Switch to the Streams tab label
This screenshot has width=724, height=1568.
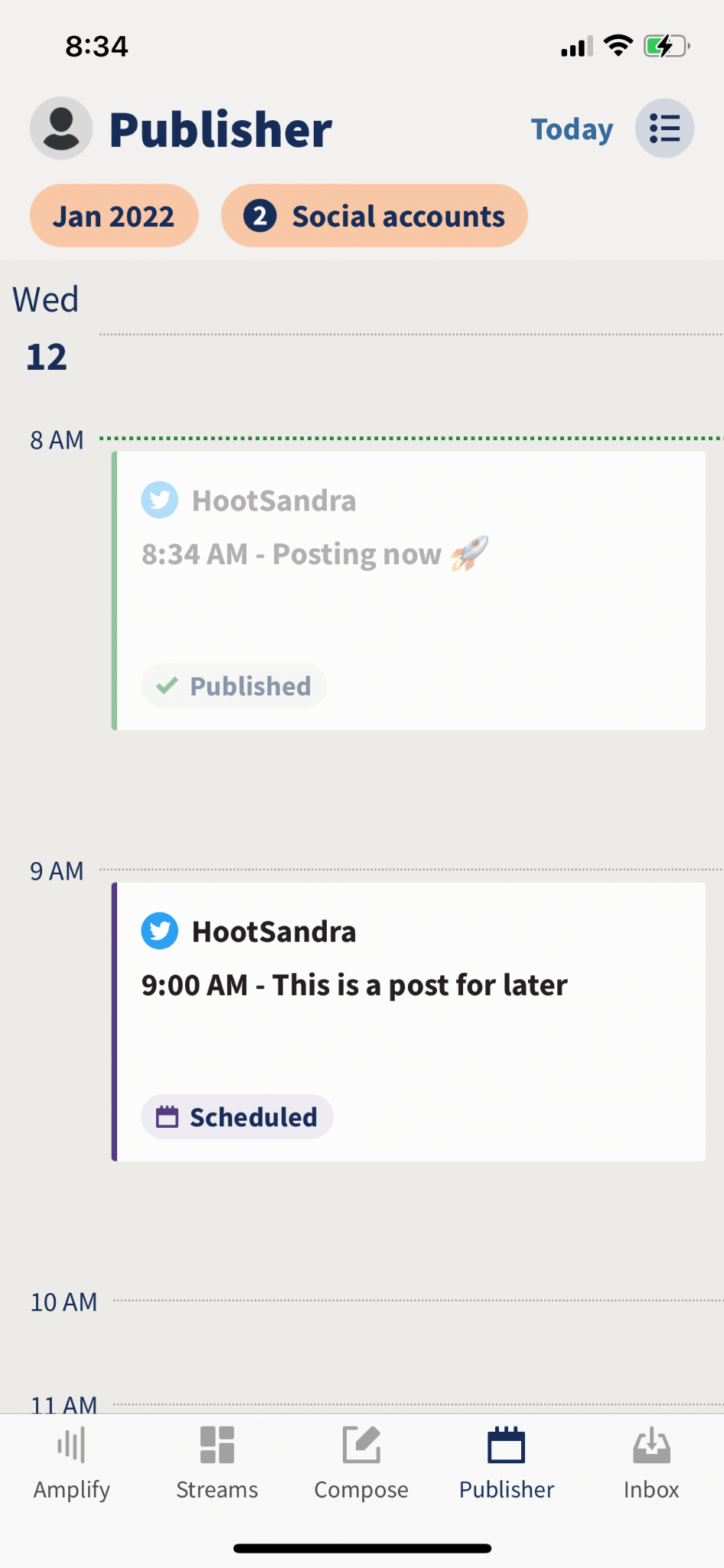pyautogui.click(x=217, y=1490)
